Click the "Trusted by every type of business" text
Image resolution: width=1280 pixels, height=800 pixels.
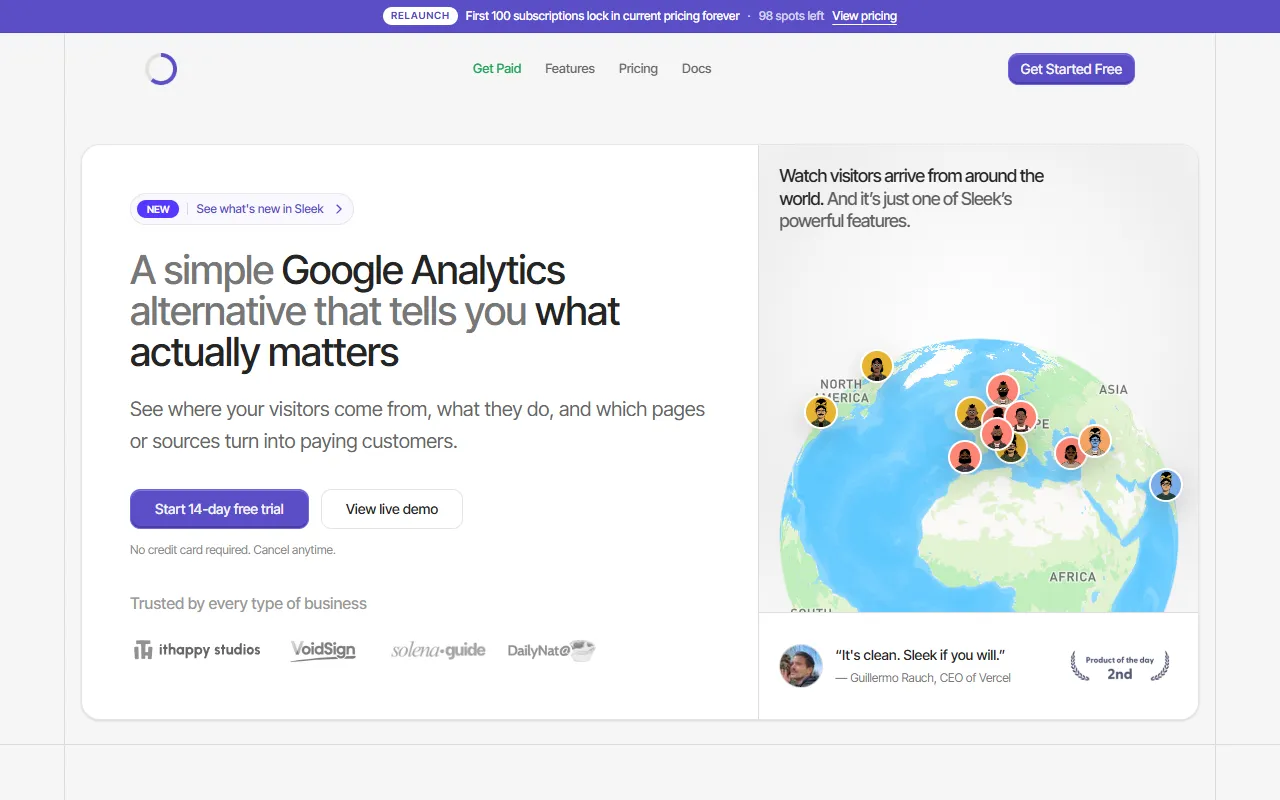248,604
